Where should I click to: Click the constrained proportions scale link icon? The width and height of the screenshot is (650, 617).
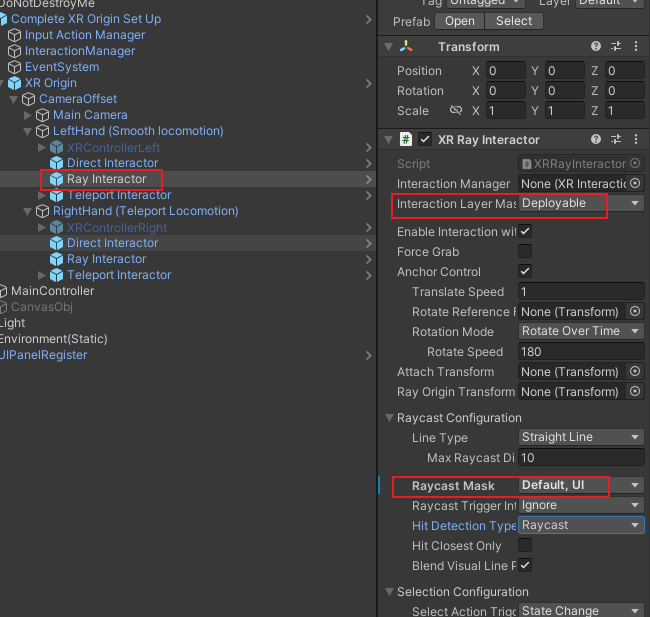(x=456, y=111)
